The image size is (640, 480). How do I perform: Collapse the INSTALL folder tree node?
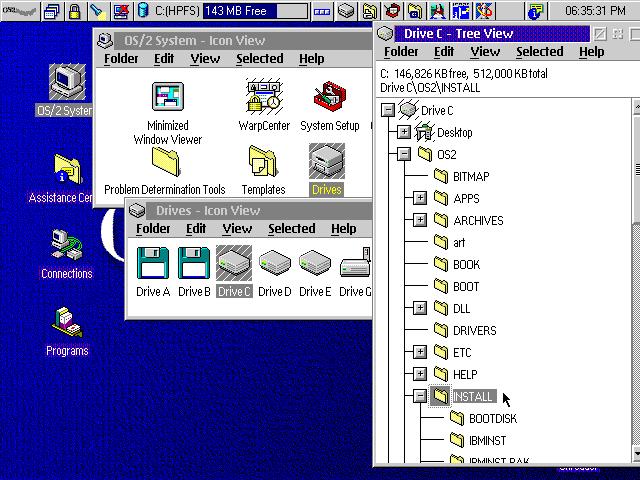(x=420, y=397)
